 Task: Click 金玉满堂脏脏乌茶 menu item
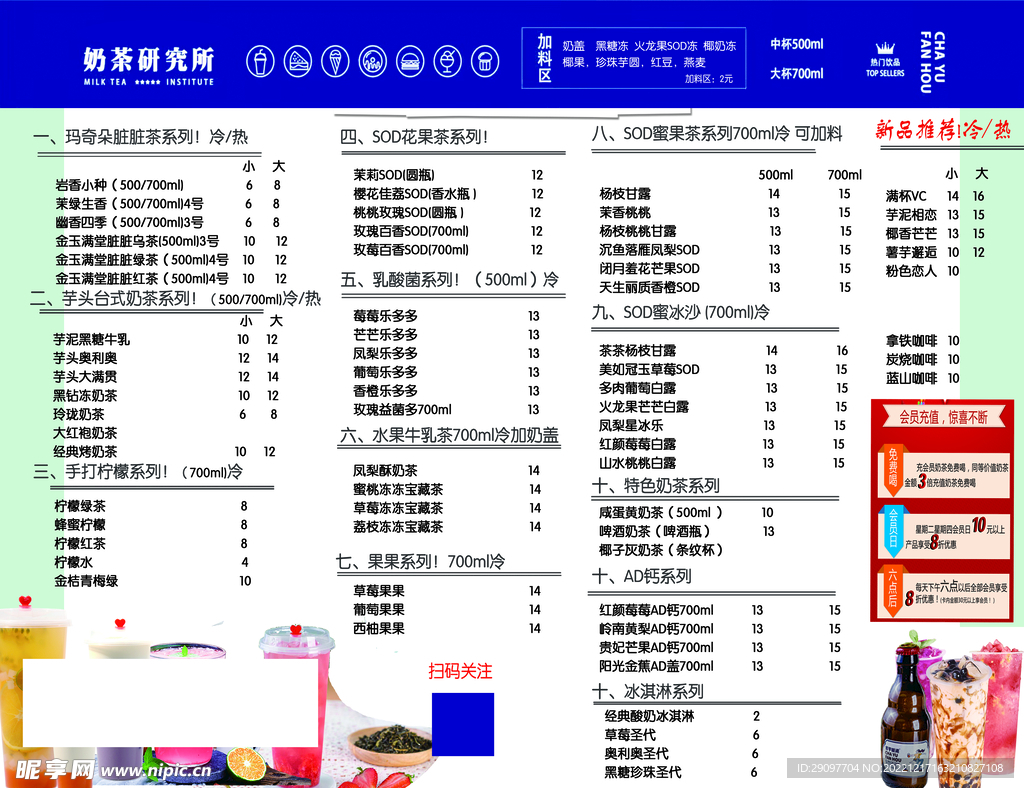click(137, 242)
